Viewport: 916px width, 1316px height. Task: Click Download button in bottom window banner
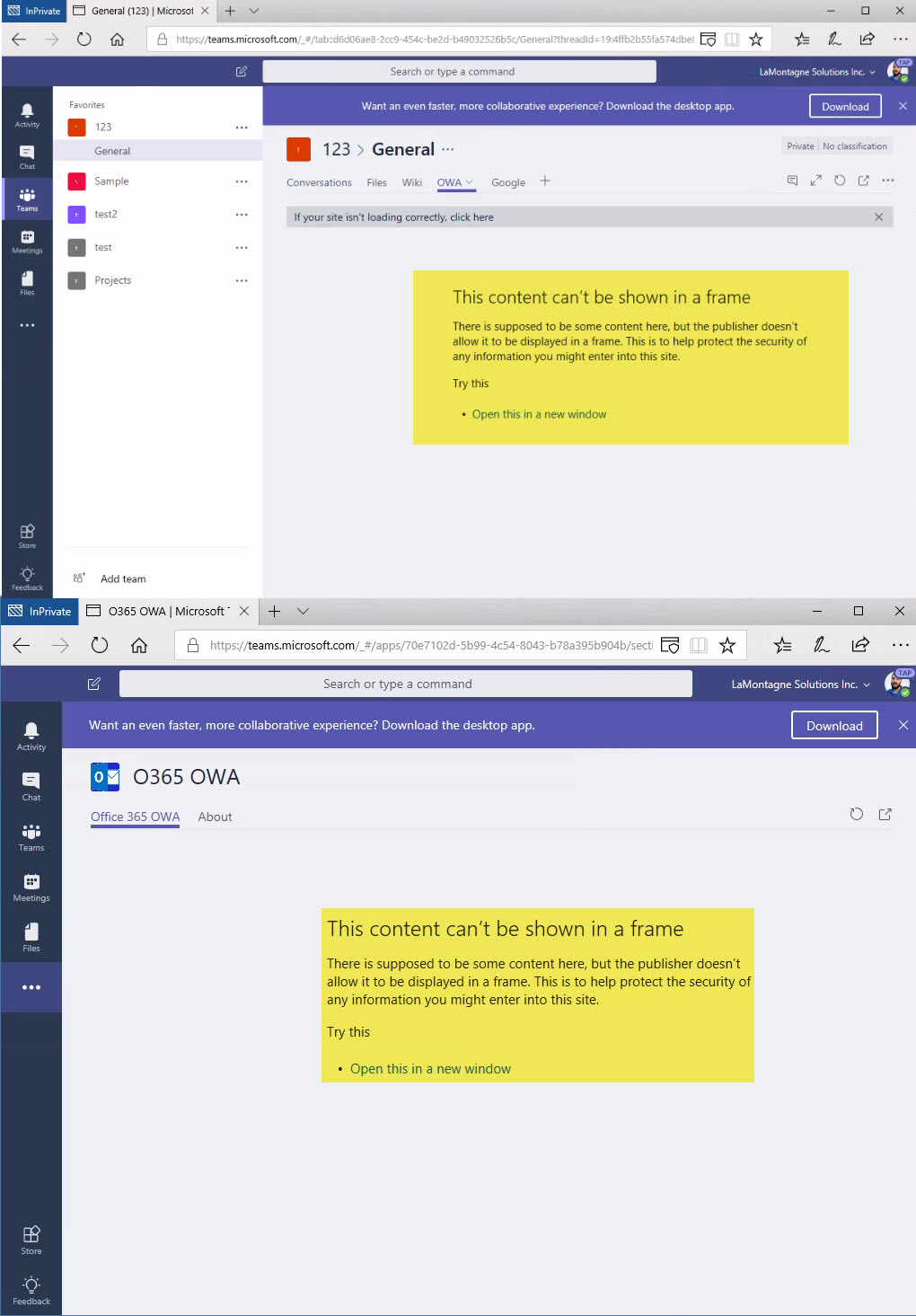(x=834, y=726)
